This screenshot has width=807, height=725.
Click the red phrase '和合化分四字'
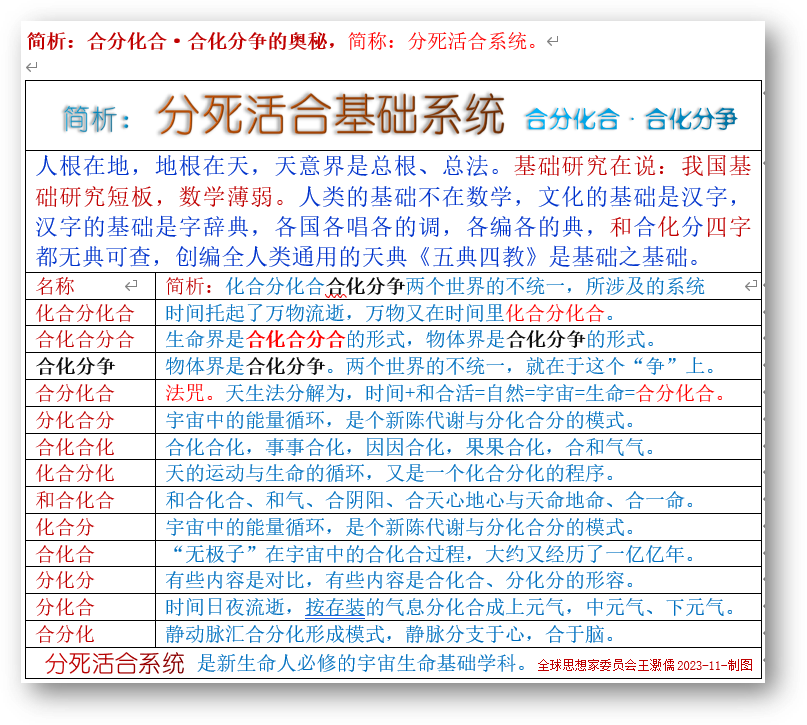[680, 227]
